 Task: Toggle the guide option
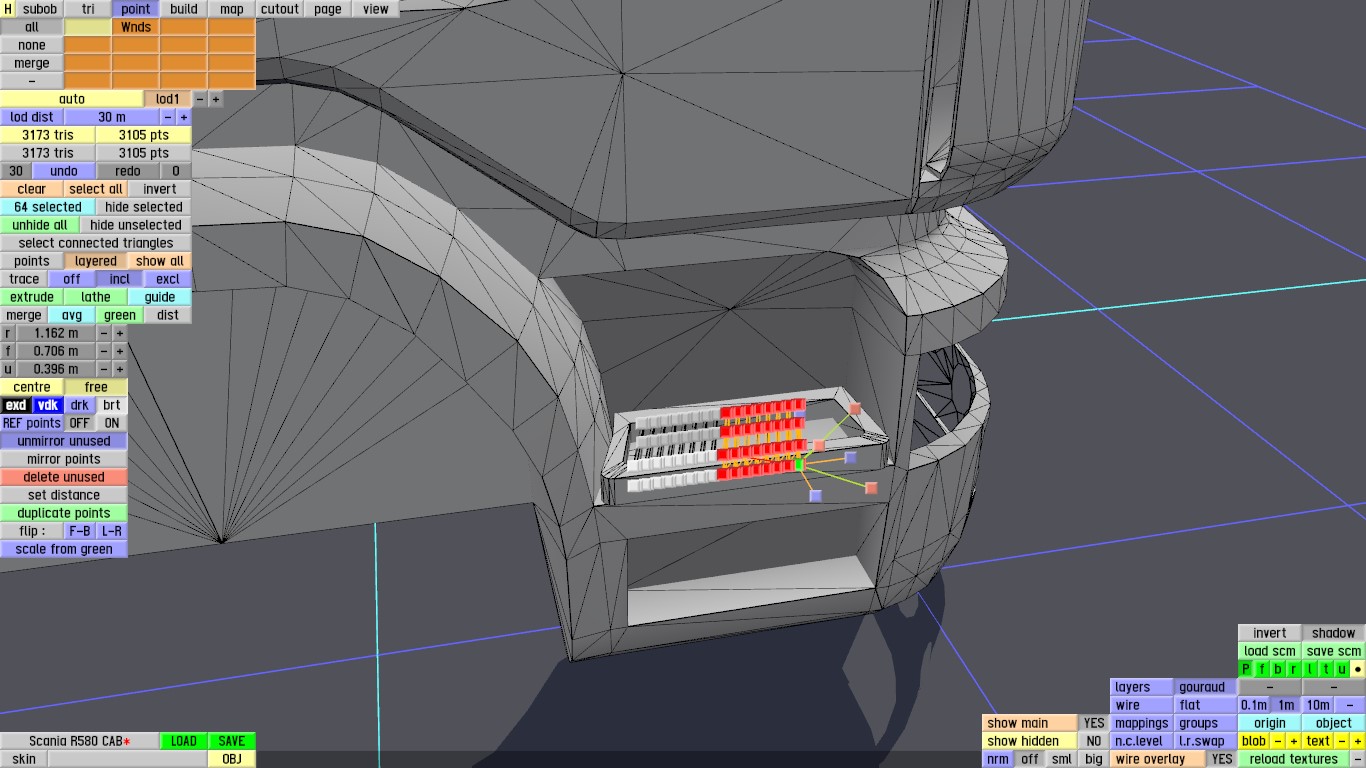click(x=160, y=297)
